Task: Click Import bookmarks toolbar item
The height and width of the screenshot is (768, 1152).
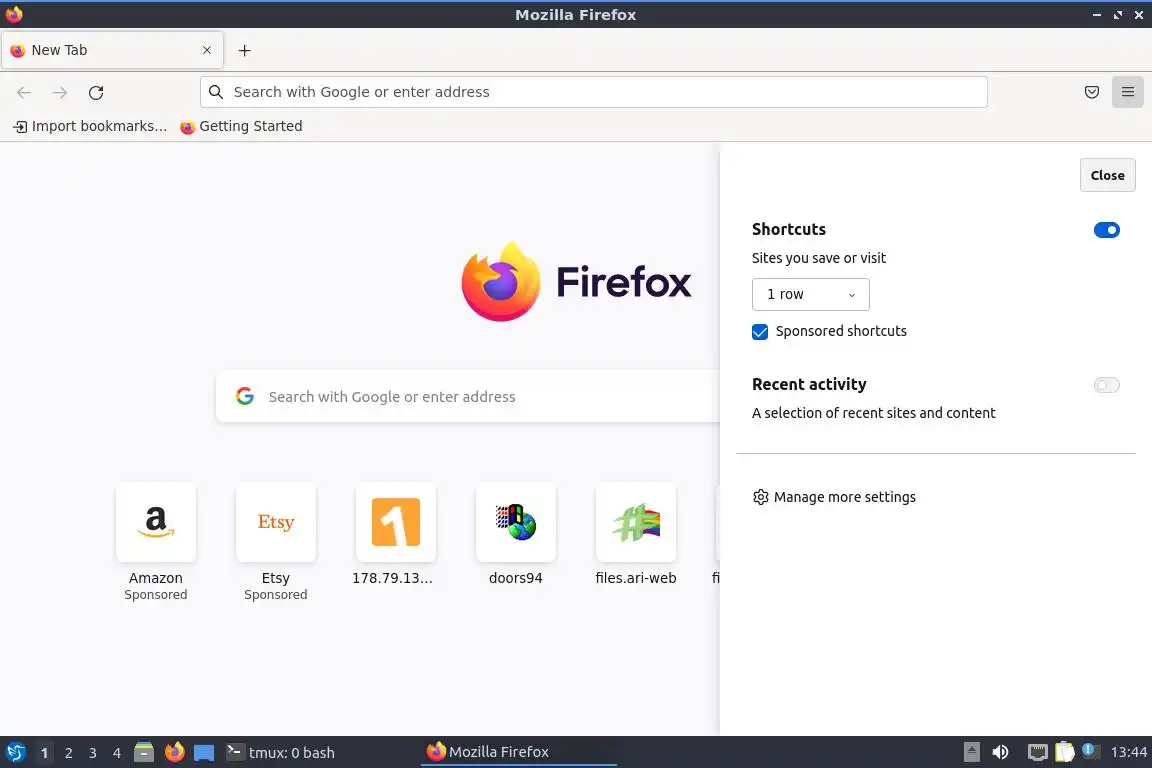Action: click(90, 126)
